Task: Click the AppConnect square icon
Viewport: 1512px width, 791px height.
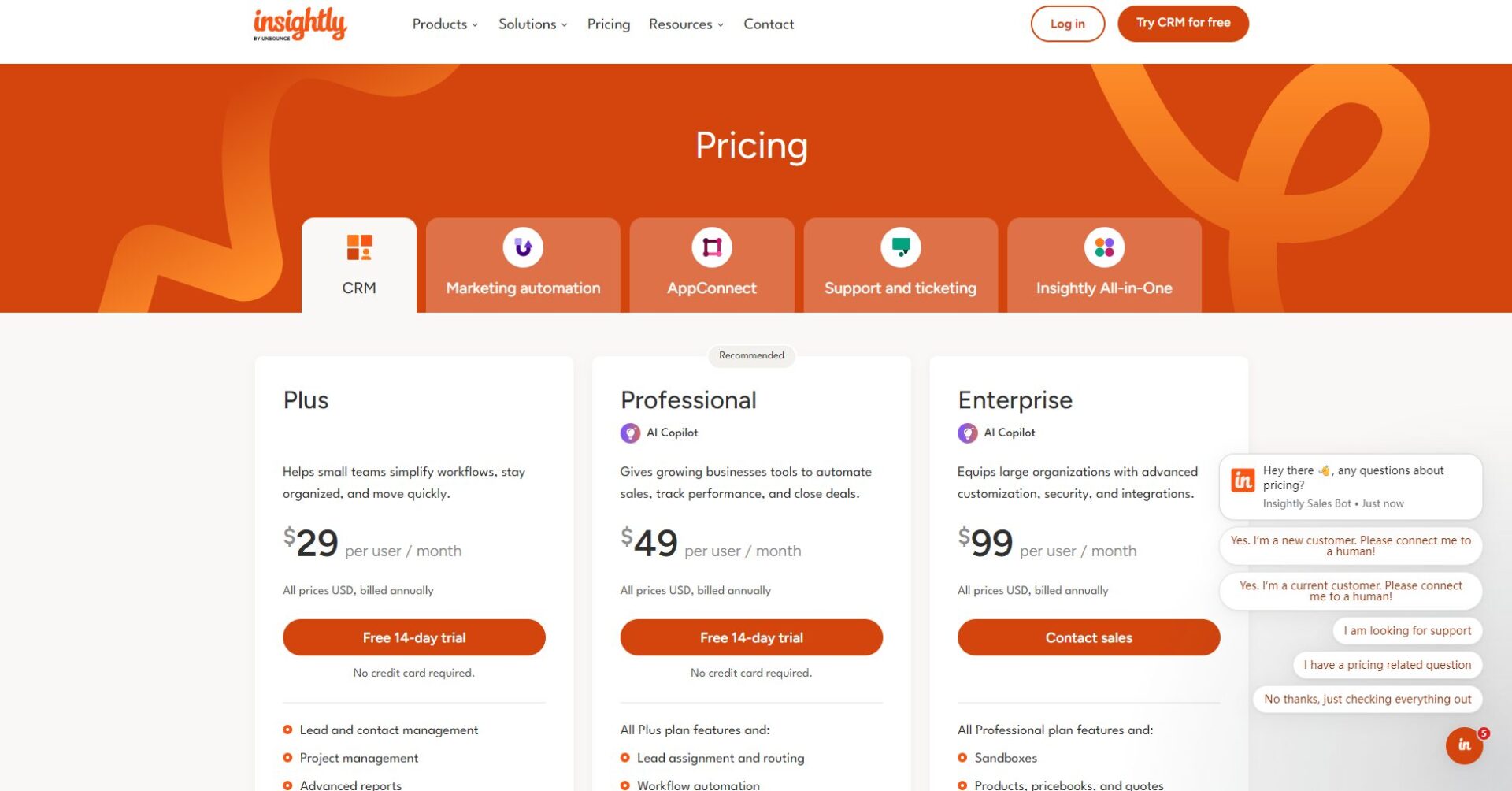Action: pyautogui.click(x=712, y=247)
